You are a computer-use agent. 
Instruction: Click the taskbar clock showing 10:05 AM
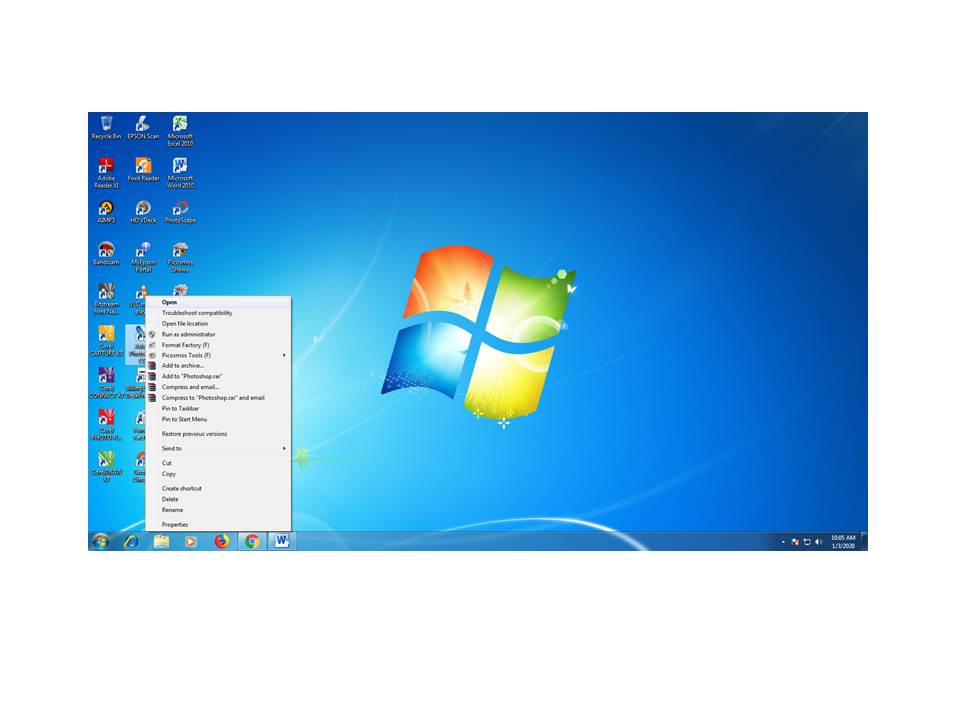tap(842, 542)
